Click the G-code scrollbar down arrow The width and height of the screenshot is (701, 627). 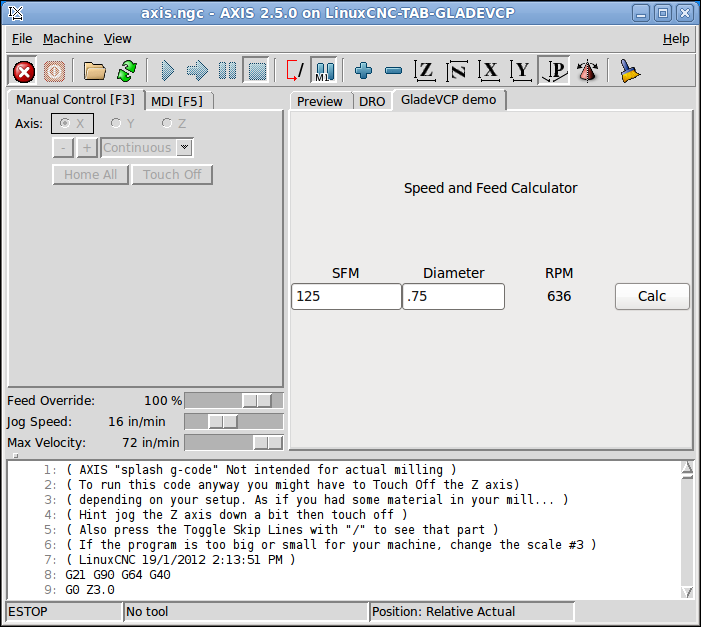pos(687,592)
